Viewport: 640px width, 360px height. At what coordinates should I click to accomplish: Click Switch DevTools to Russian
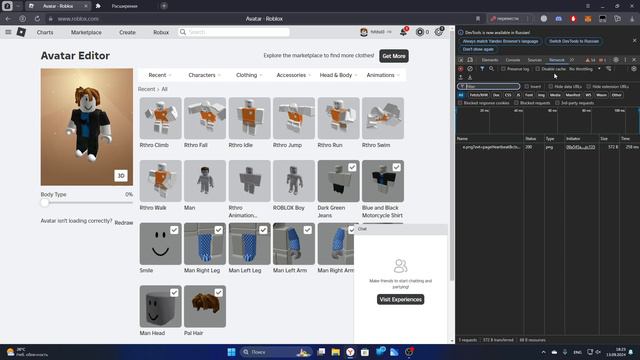(x=573, y=41)
